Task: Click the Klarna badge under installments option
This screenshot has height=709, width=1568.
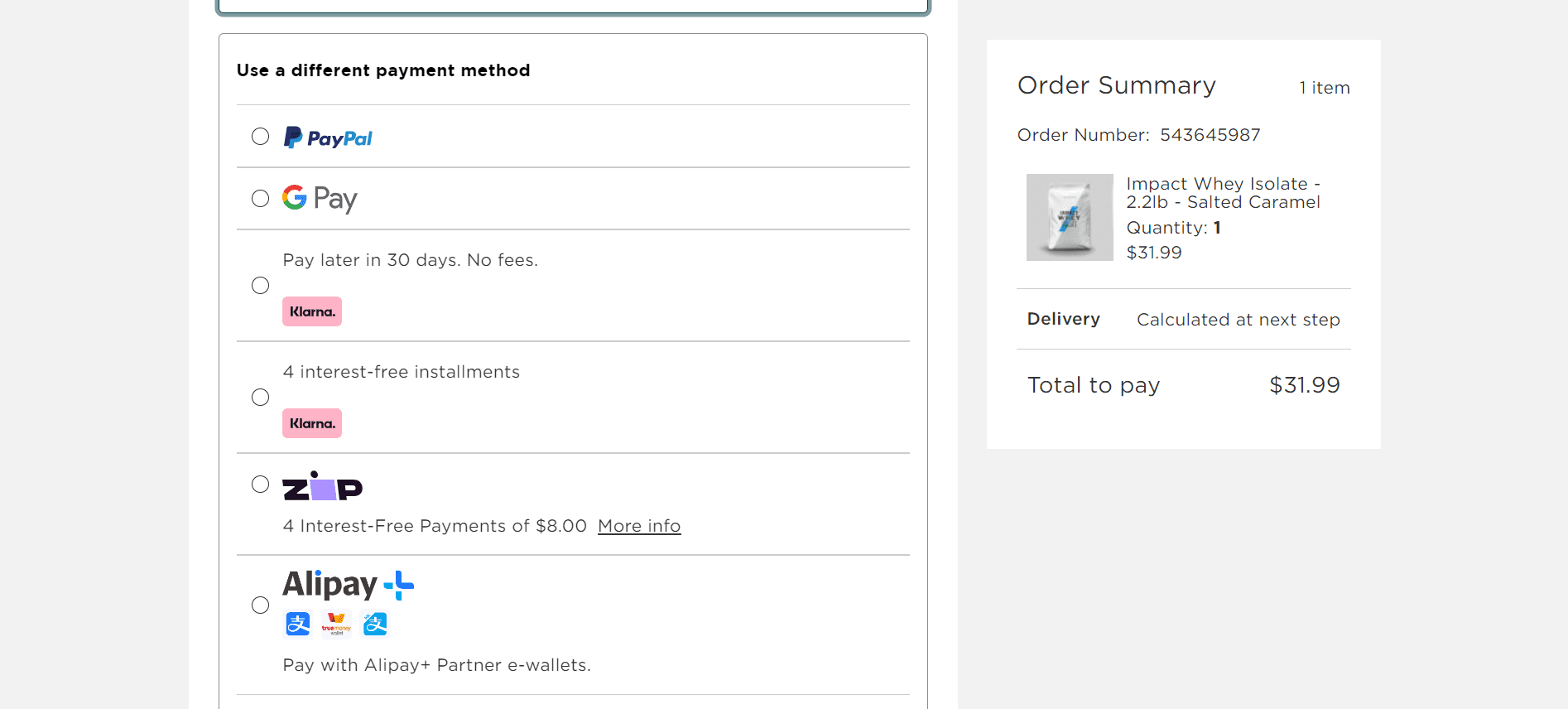Action: pos(312,422)
